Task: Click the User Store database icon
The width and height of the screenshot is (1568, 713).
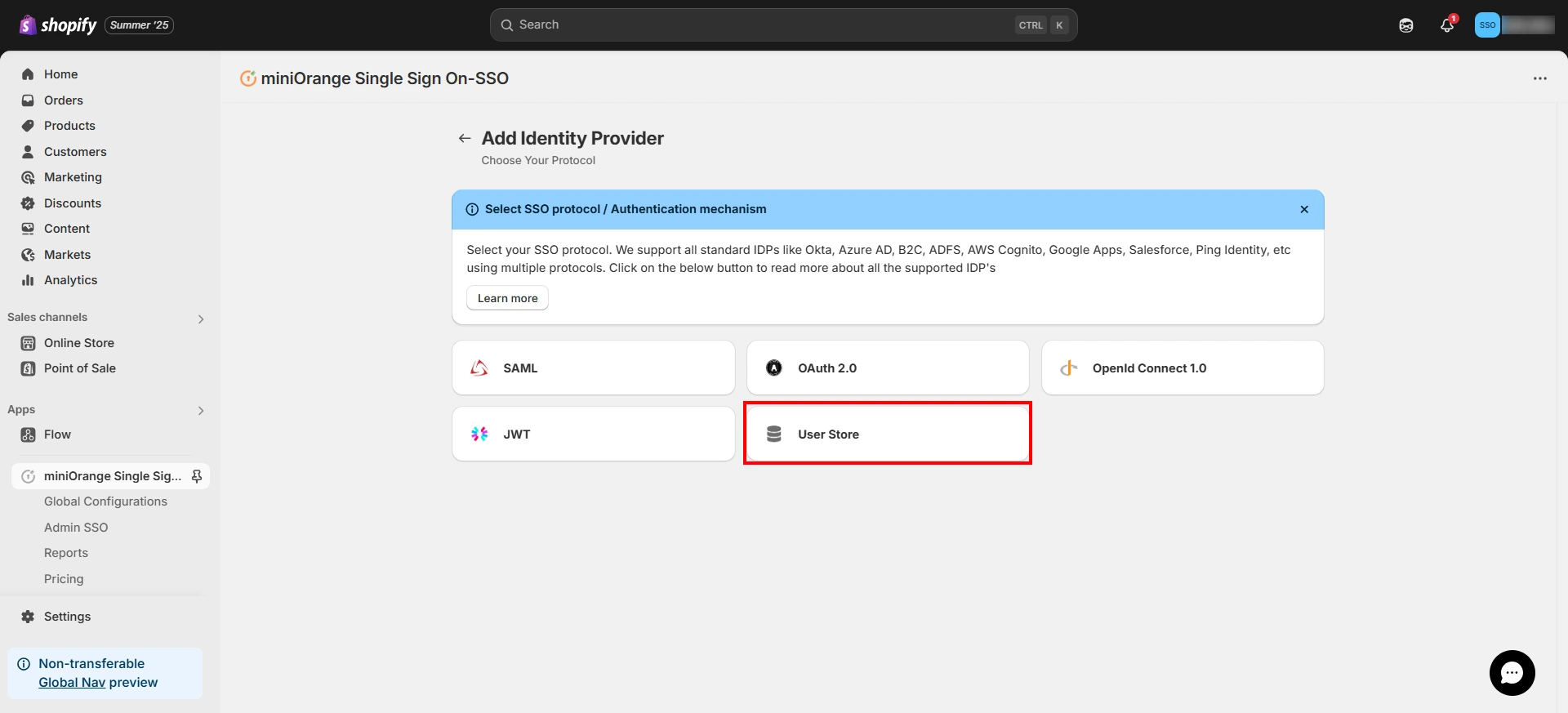Action: (x=774, y=434)
